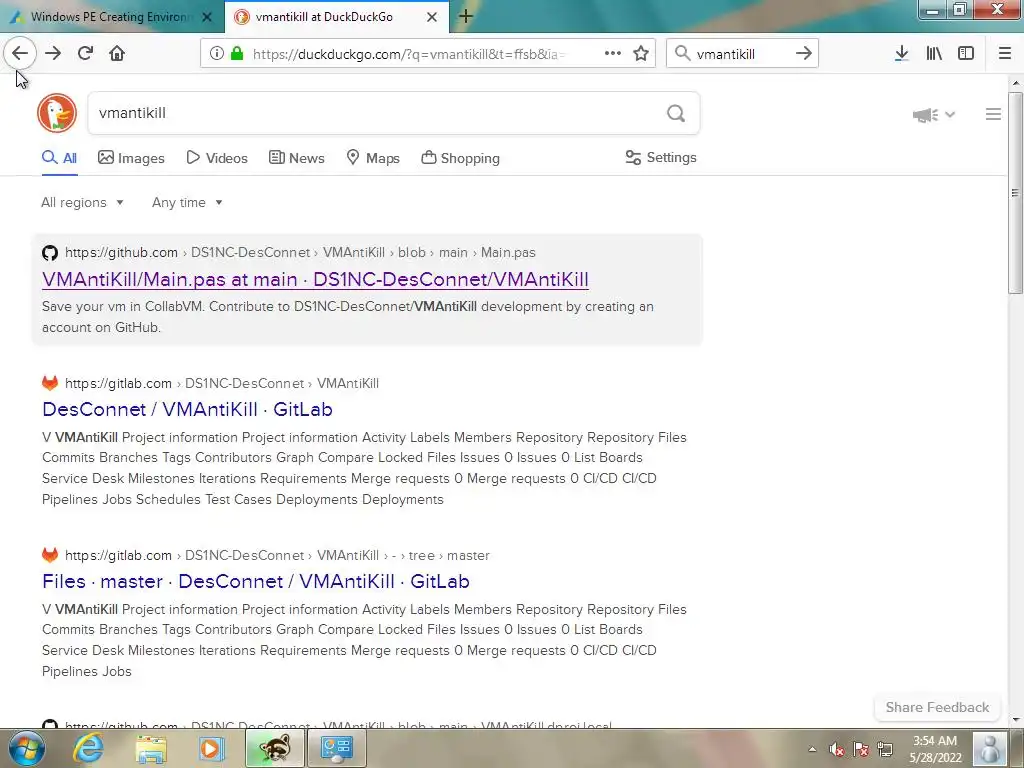The width and height of the screenshot is (1024, 768).
Task: Select the All results tab
Action: (x=59, y=158)
